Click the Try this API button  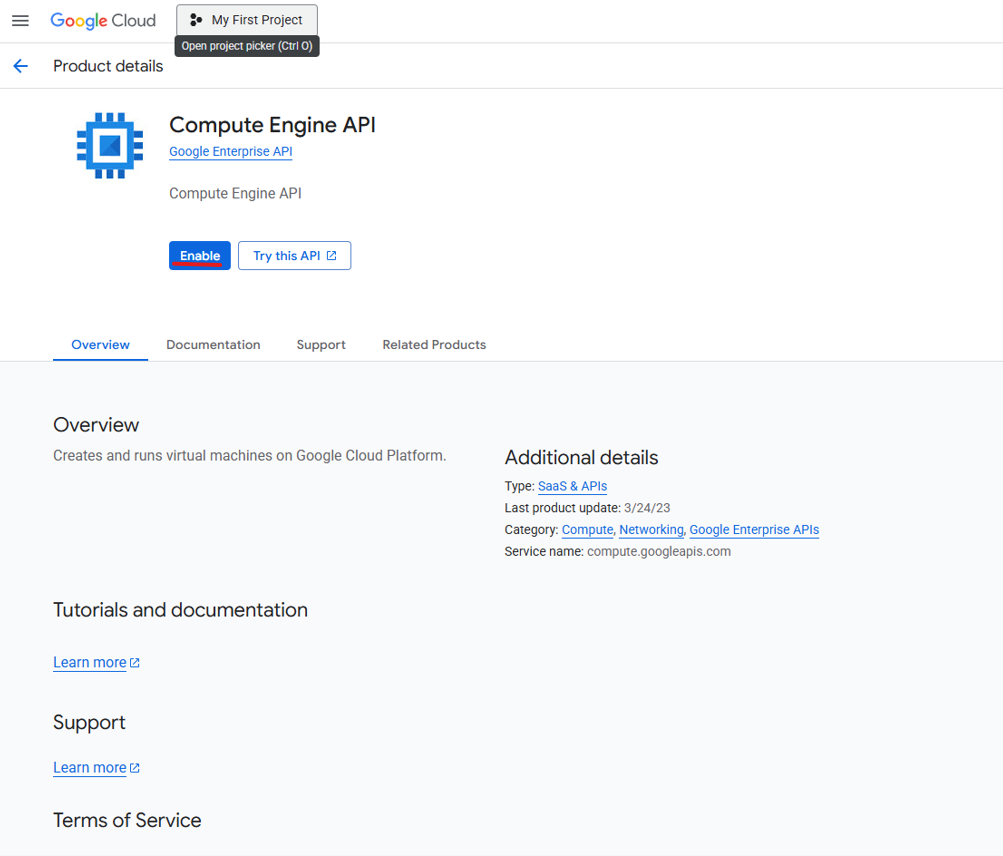[294, 255]
